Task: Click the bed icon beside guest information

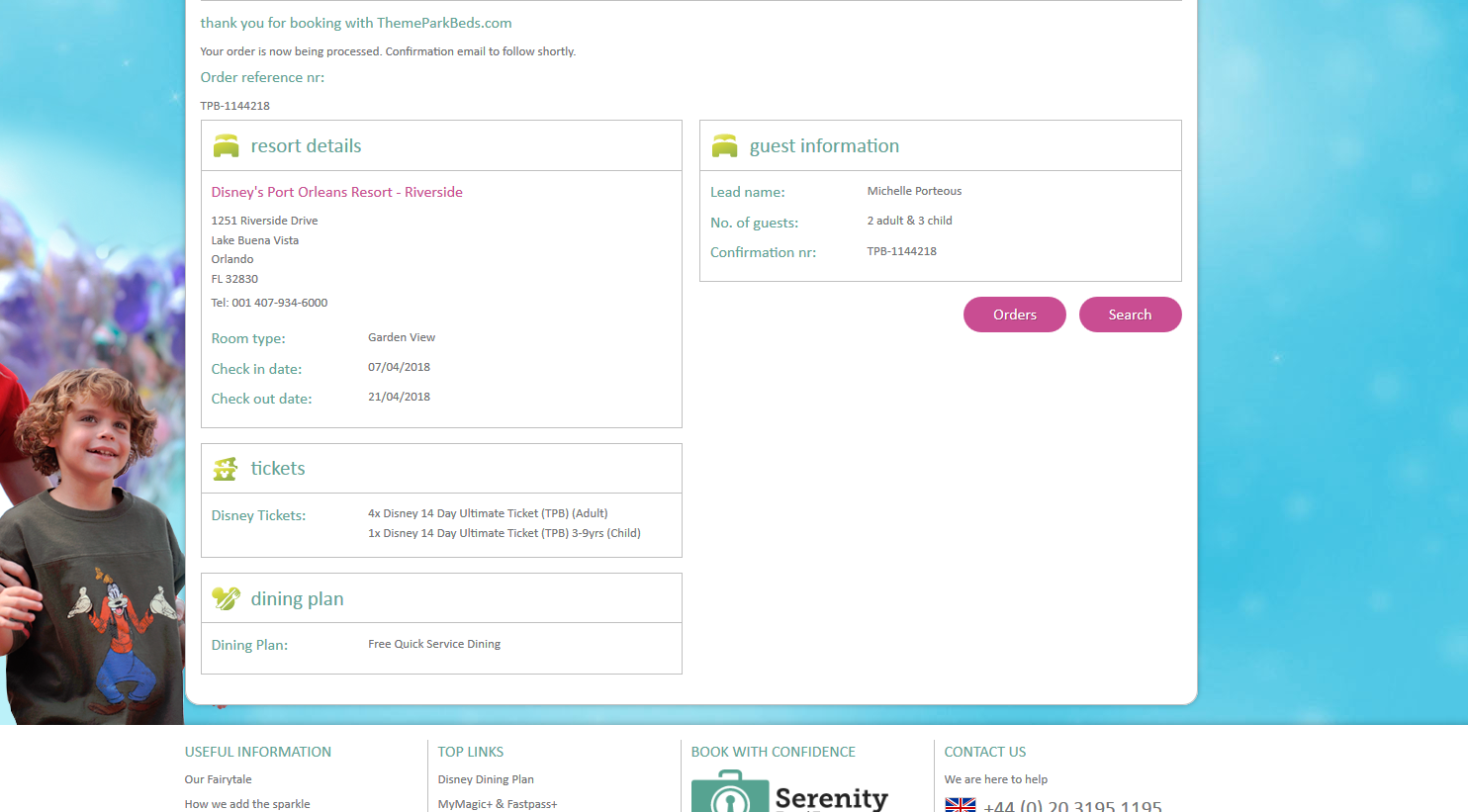Action: click(x=724, y=146)
